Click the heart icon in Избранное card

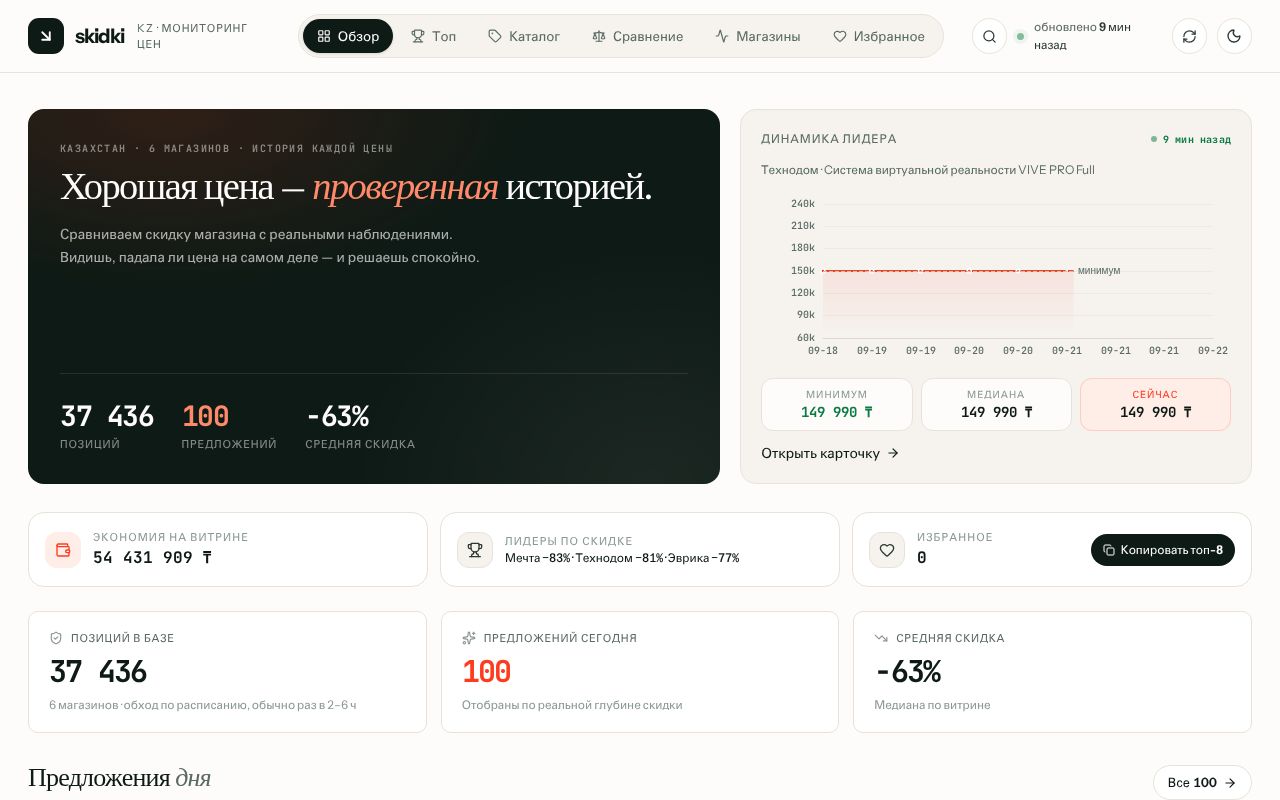click(x=887, y=550)
